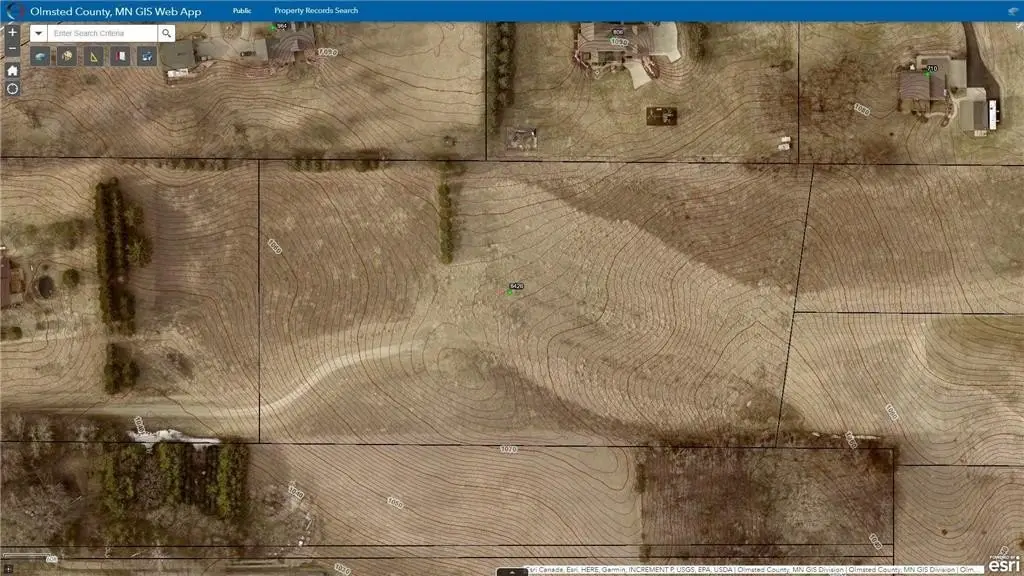Screen dimensions: 1024x576
Task: Expand the search source dropdown arrow
Action: coord(38,33)
